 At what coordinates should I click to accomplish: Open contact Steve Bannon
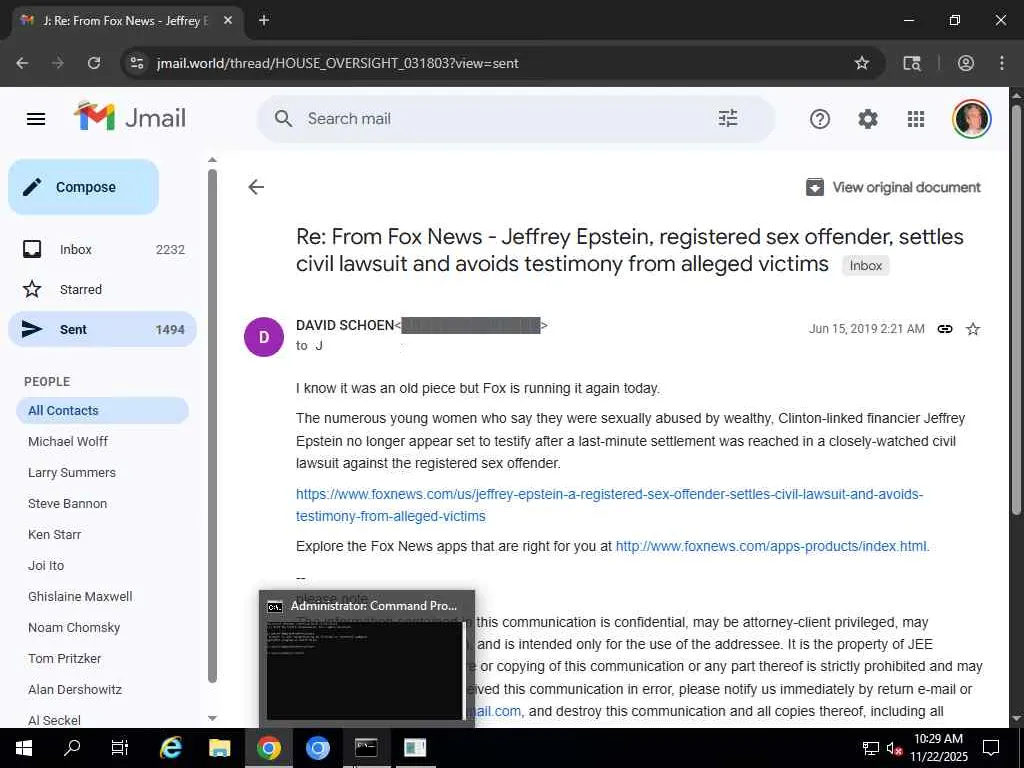67,504
